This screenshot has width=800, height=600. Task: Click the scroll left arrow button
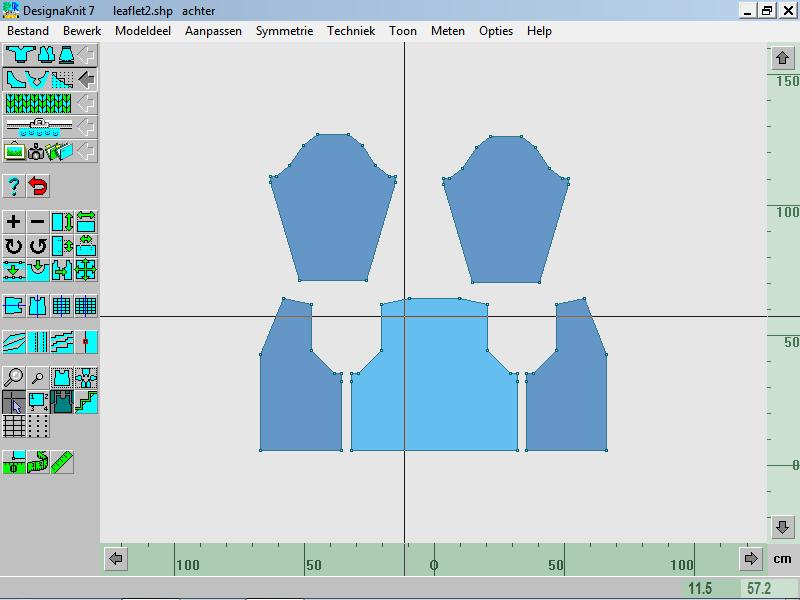coord(116,559)
